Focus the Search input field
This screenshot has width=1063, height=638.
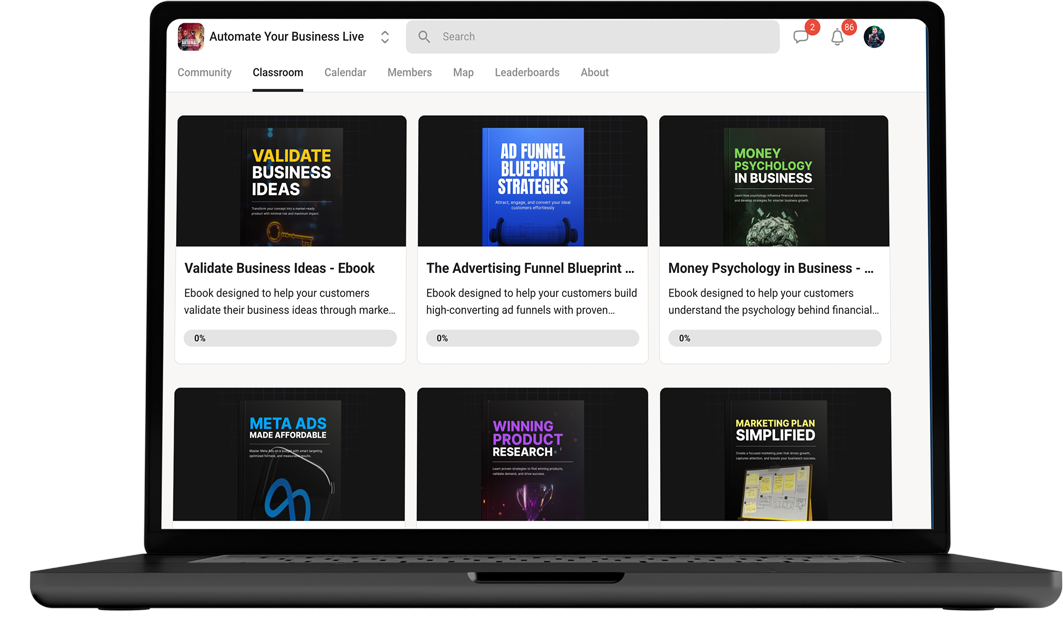coord(600,37)
